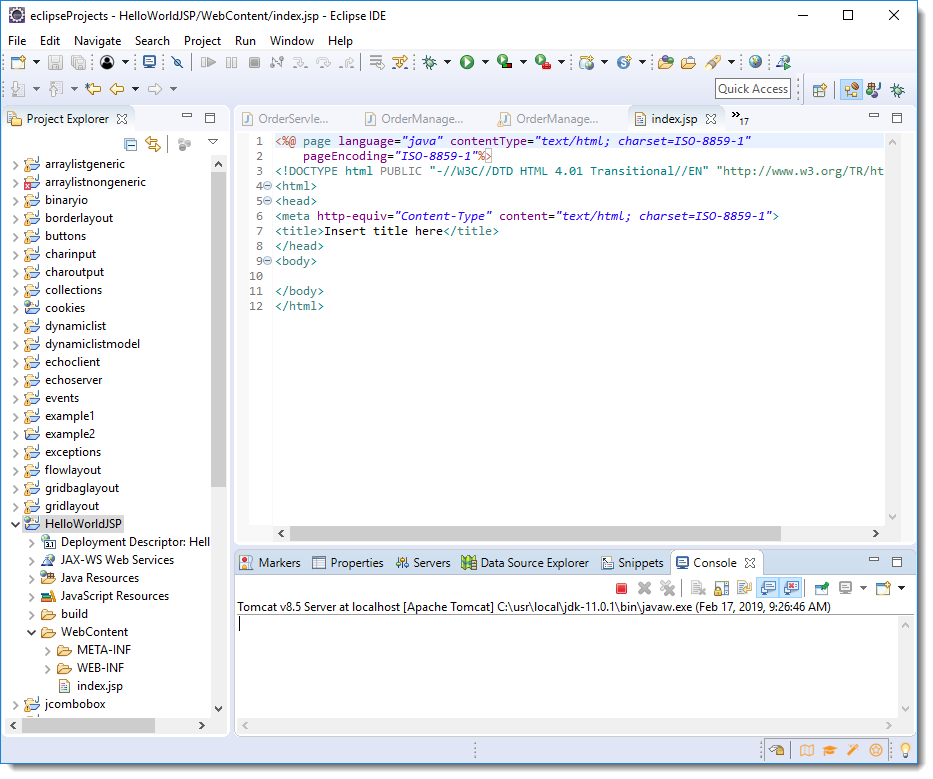The height and width of the screenshot is (779, 933).
Task: Switch to the Servers tab
Action: coord(423,564)
